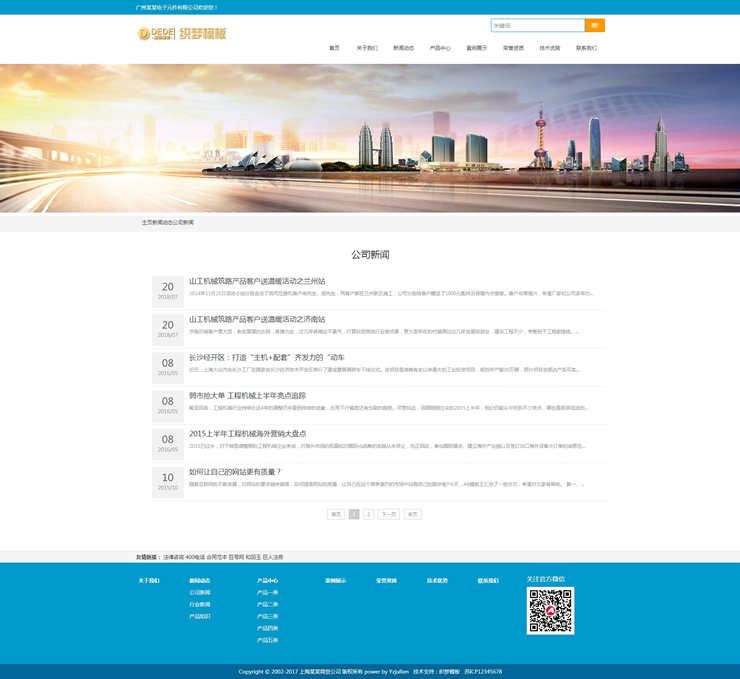Go to 联系我们 in the top navigation

pyautogui.click(x=586, y=48)
